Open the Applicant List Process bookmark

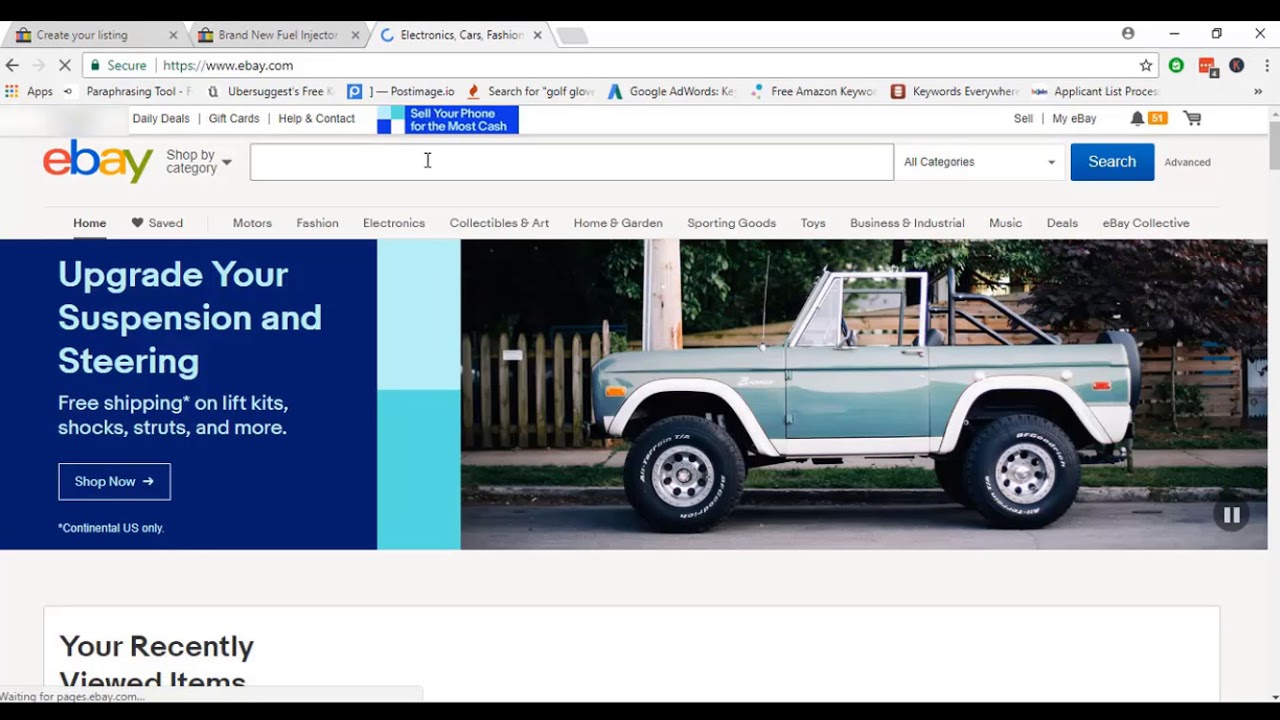coord(1096,91)
